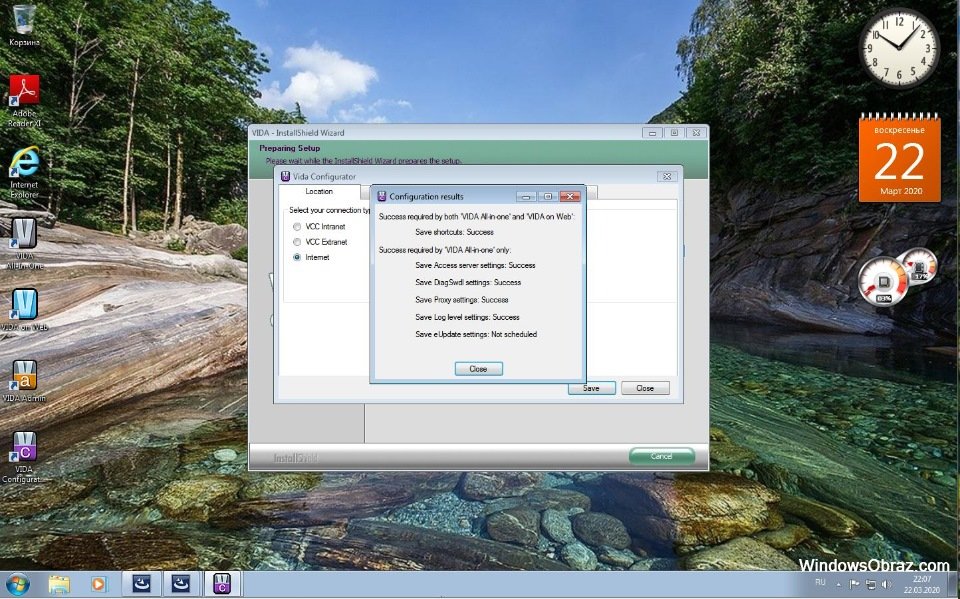Close the Configuration results dialog via X
This screenshot has height=599, width=960.
[x=569, y=197]
